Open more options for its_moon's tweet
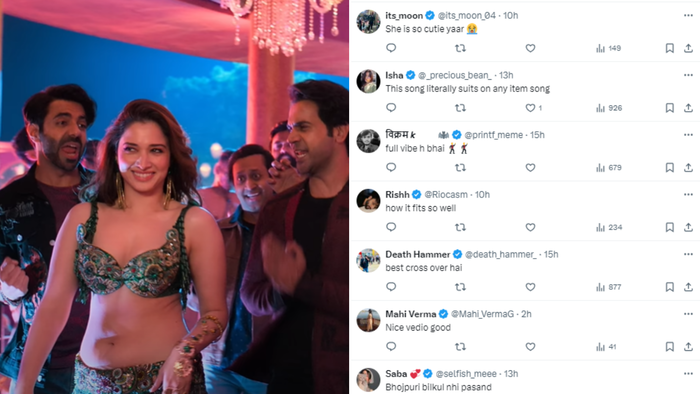Image resolution: width=700 pixels, height=394 pixels. click(688, 16)
